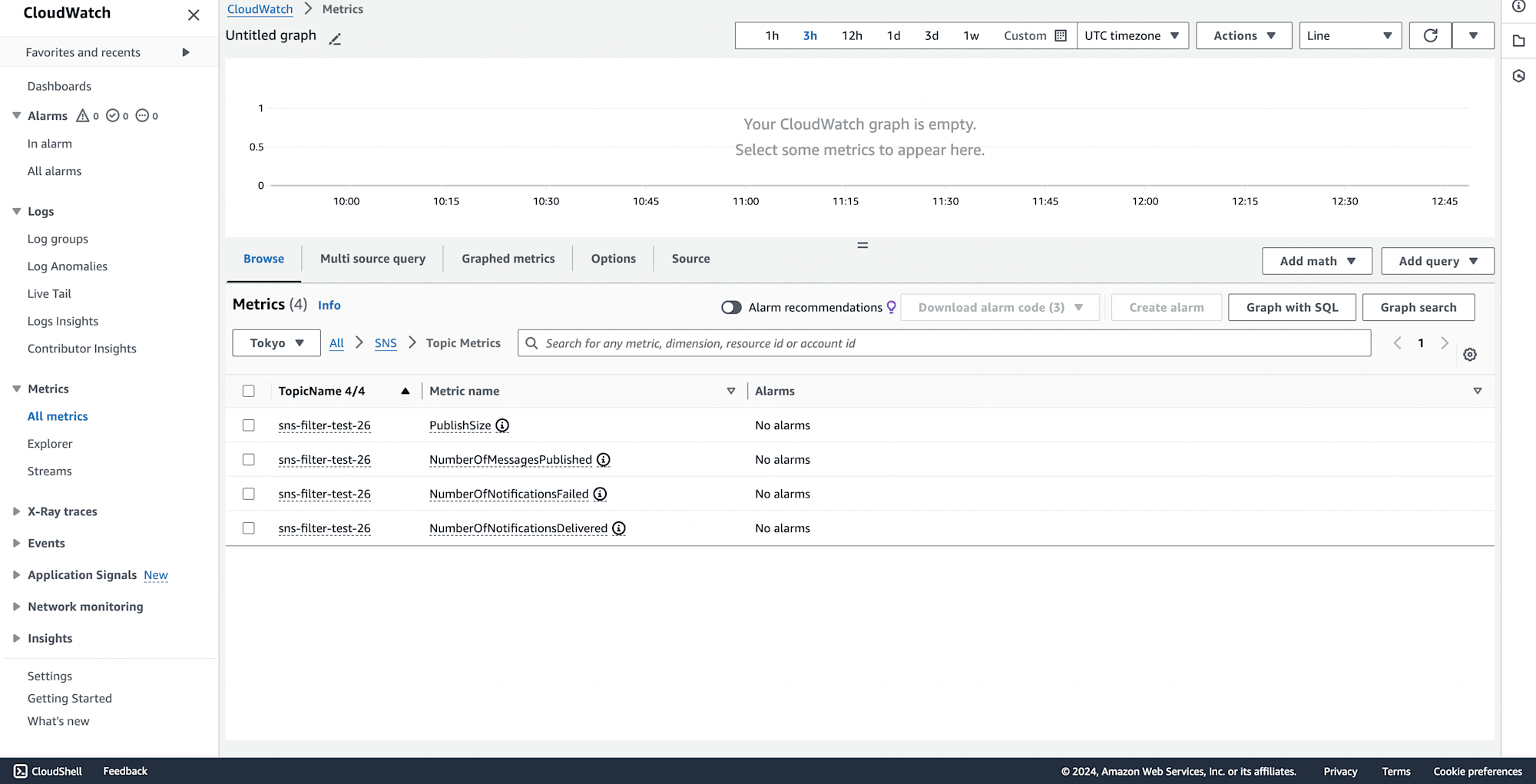Expand Favorites and recents
Image resolution: width=1536 pixels, height=784 pixels.
[185, 52]
